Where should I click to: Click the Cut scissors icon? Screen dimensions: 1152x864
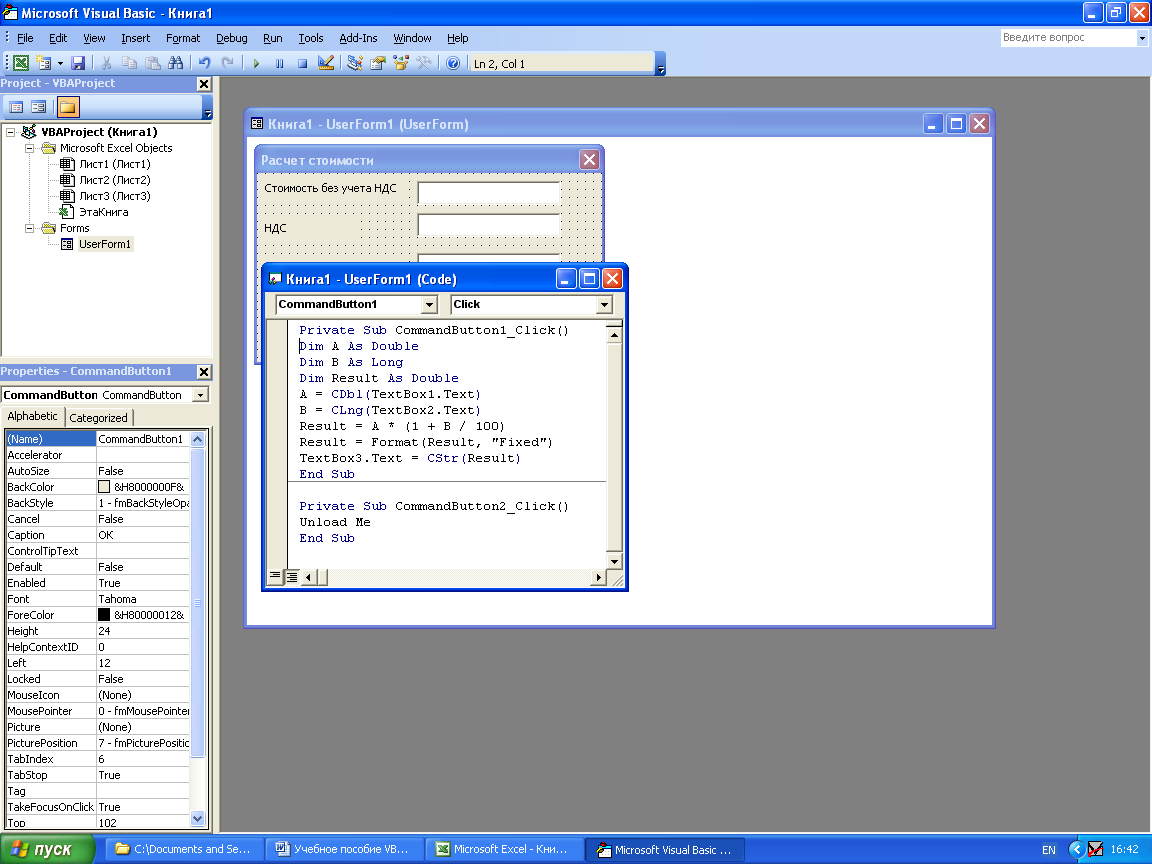(x=107, y=64)
